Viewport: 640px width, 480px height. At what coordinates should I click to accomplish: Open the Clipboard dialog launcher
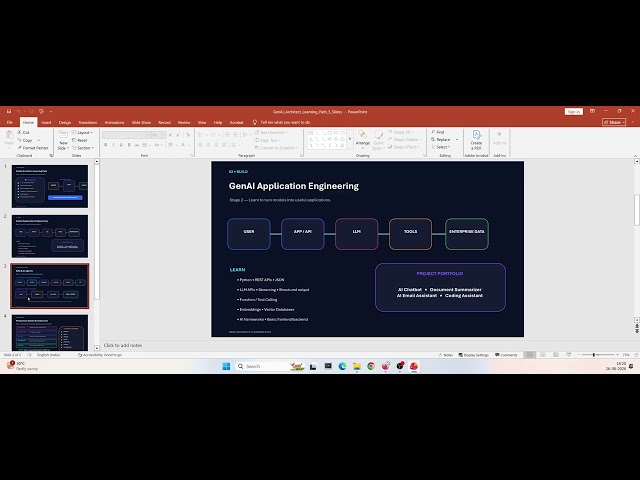51,156
